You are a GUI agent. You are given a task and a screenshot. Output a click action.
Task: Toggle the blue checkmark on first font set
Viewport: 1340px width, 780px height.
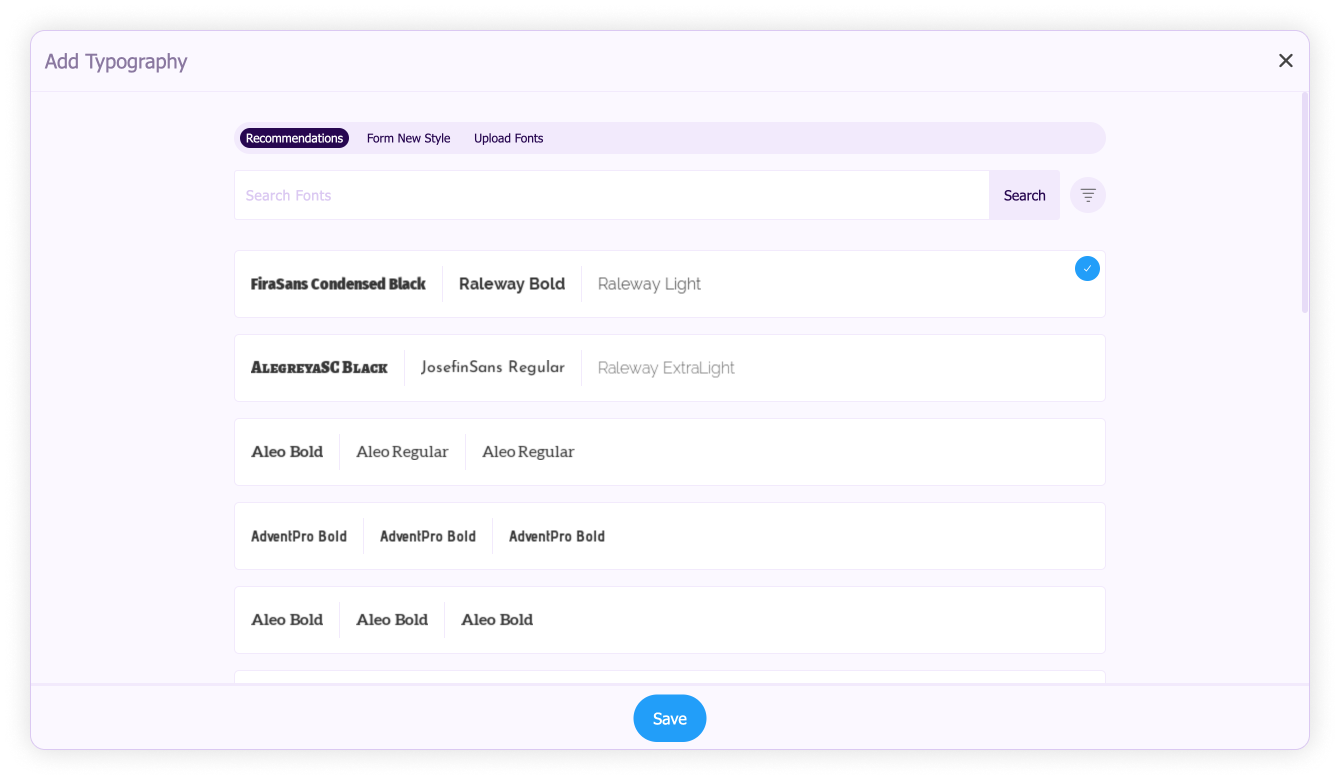click(1087, 268)
